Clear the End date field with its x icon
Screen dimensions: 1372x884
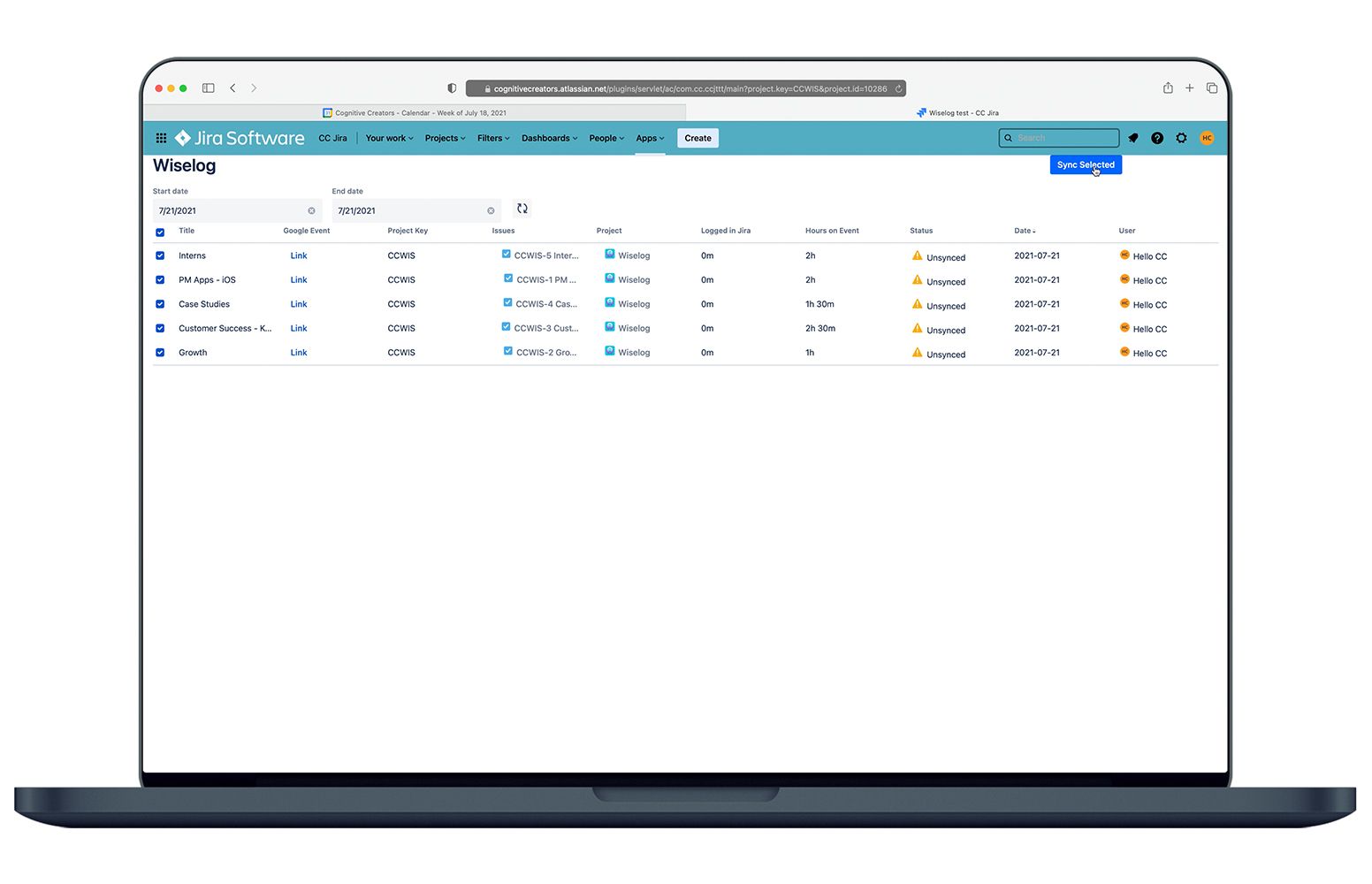(x=491, y=210)
